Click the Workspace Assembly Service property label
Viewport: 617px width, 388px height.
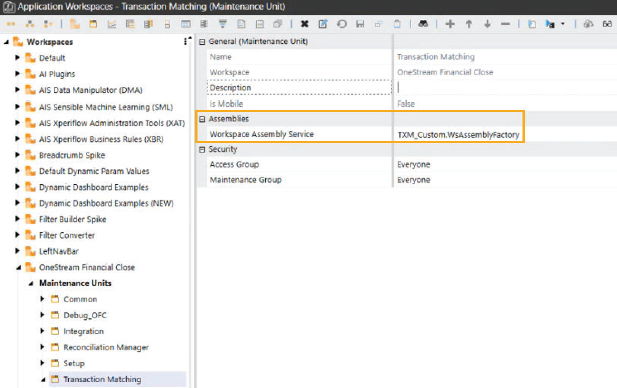[x=262, y=134]
